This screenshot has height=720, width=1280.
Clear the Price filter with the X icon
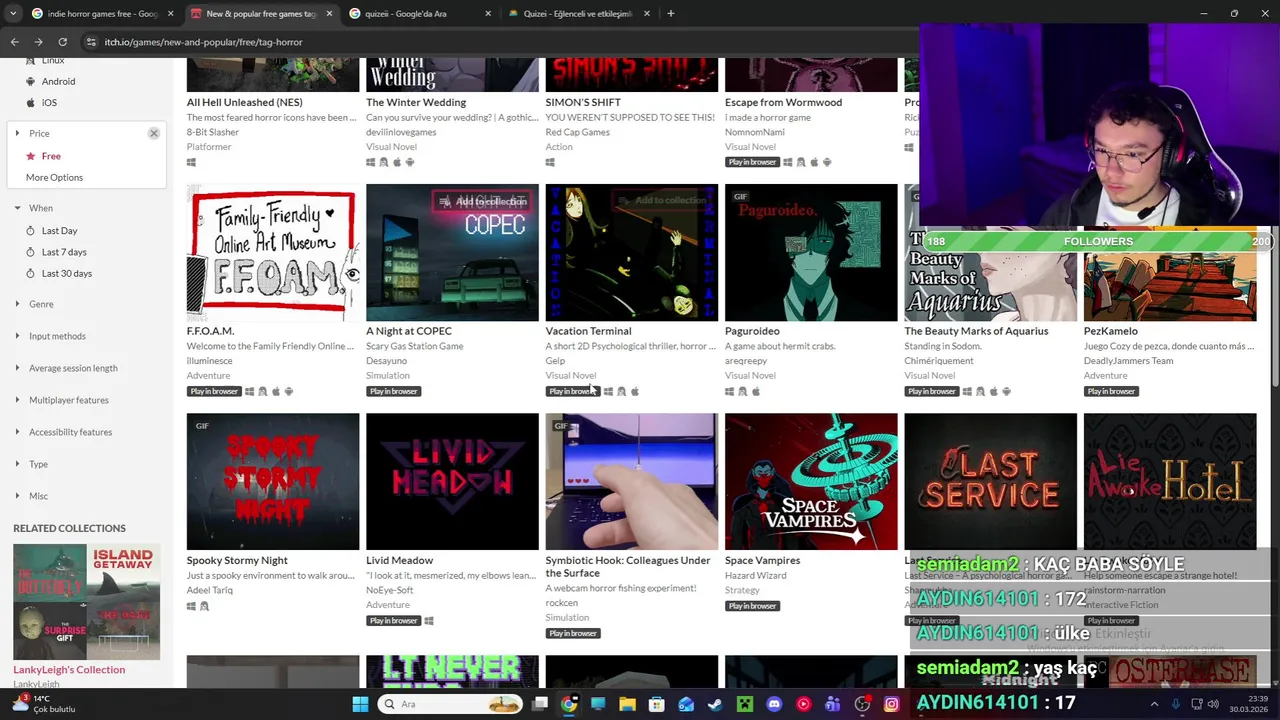[x=154, y=133]
